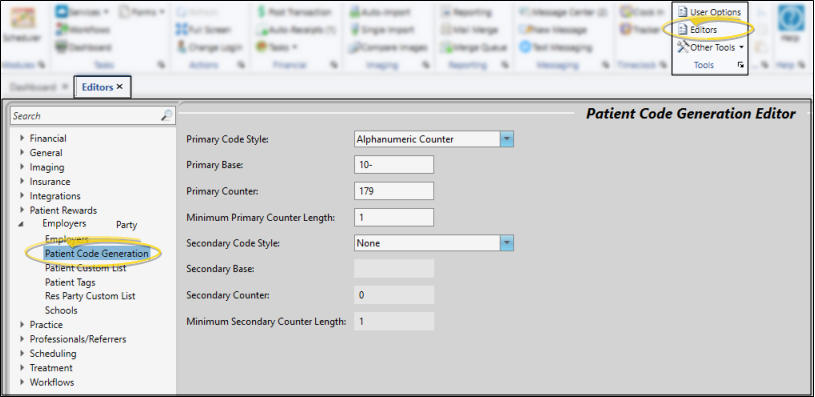Open the Other Tools dropdown
Image resolution: width=815 pixels, height=397 pixels.
point(710,47)
